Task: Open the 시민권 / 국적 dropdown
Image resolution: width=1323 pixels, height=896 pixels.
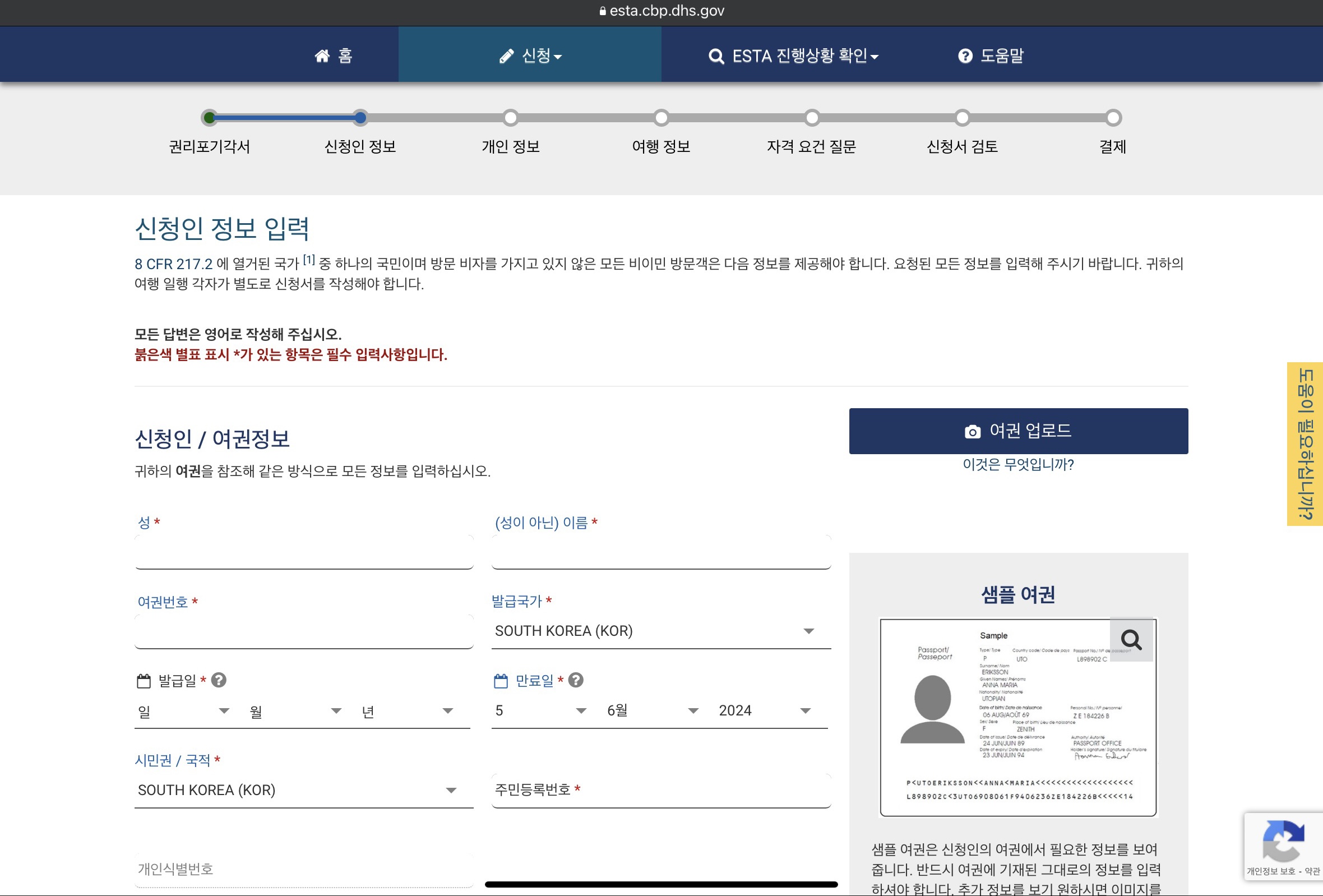Action: [303, 790]
